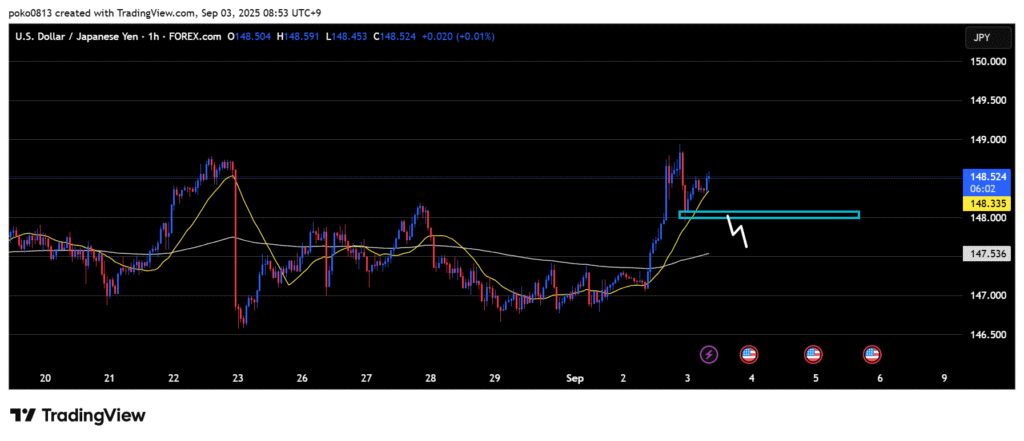Open the JPY currency selector
This screenshot has height=441, width=1024.
[980, 37]
